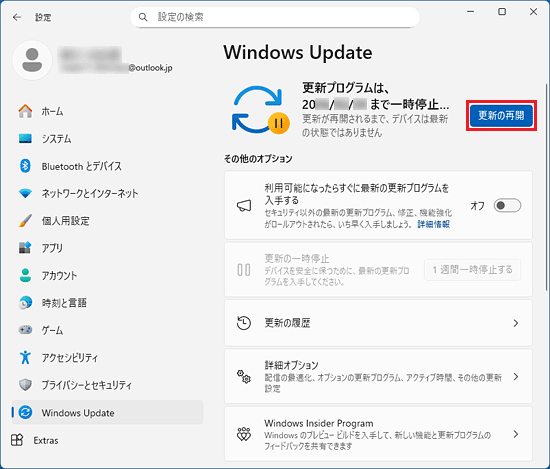Click the Windows Insider Program hearts icon
Screen dimensions: 550x469
pos(244,434)
